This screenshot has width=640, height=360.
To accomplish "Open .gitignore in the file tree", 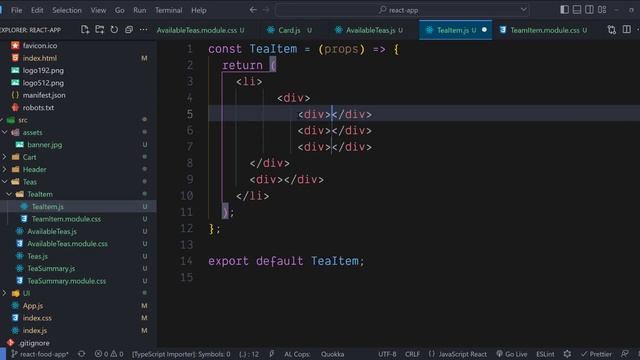I will [x=34, y=343].
